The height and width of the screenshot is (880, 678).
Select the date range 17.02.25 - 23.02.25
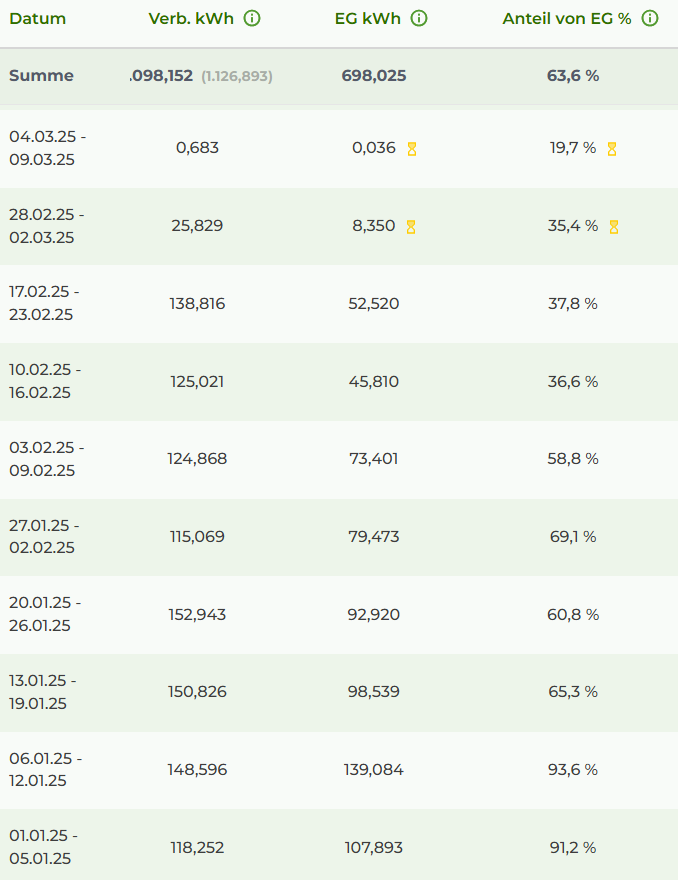click(x=44, y=303)
